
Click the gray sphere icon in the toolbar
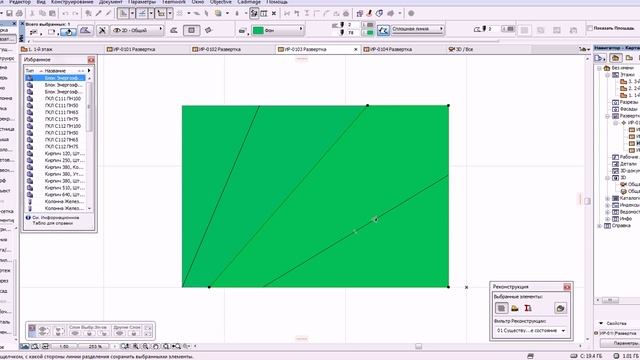tap(411, 13)
